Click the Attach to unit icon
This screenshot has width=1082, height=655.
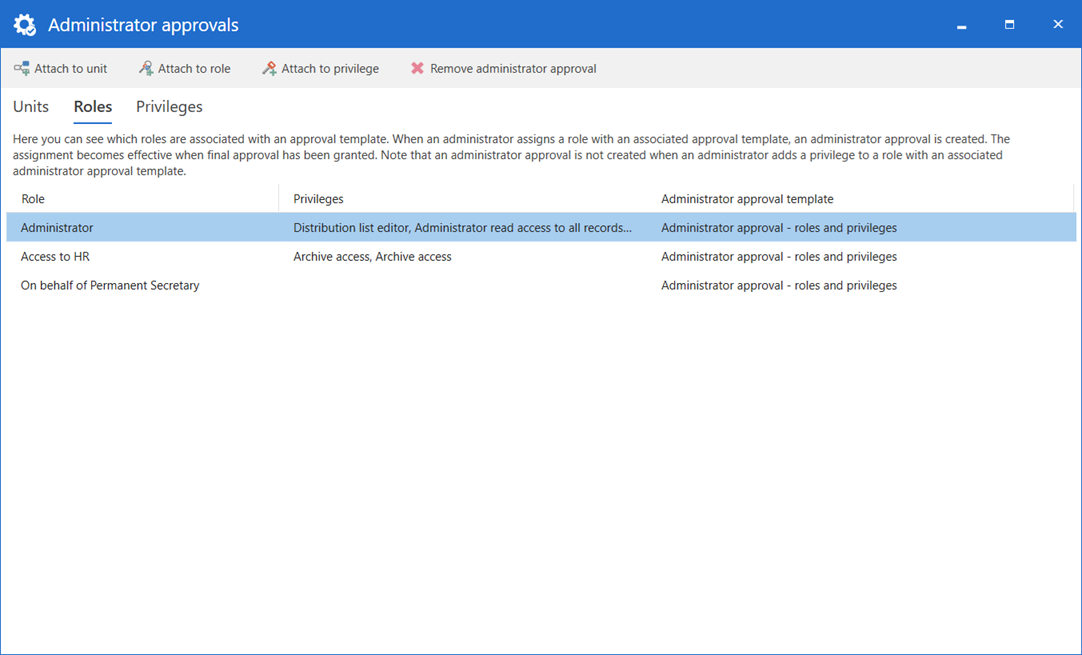[21, 68]
